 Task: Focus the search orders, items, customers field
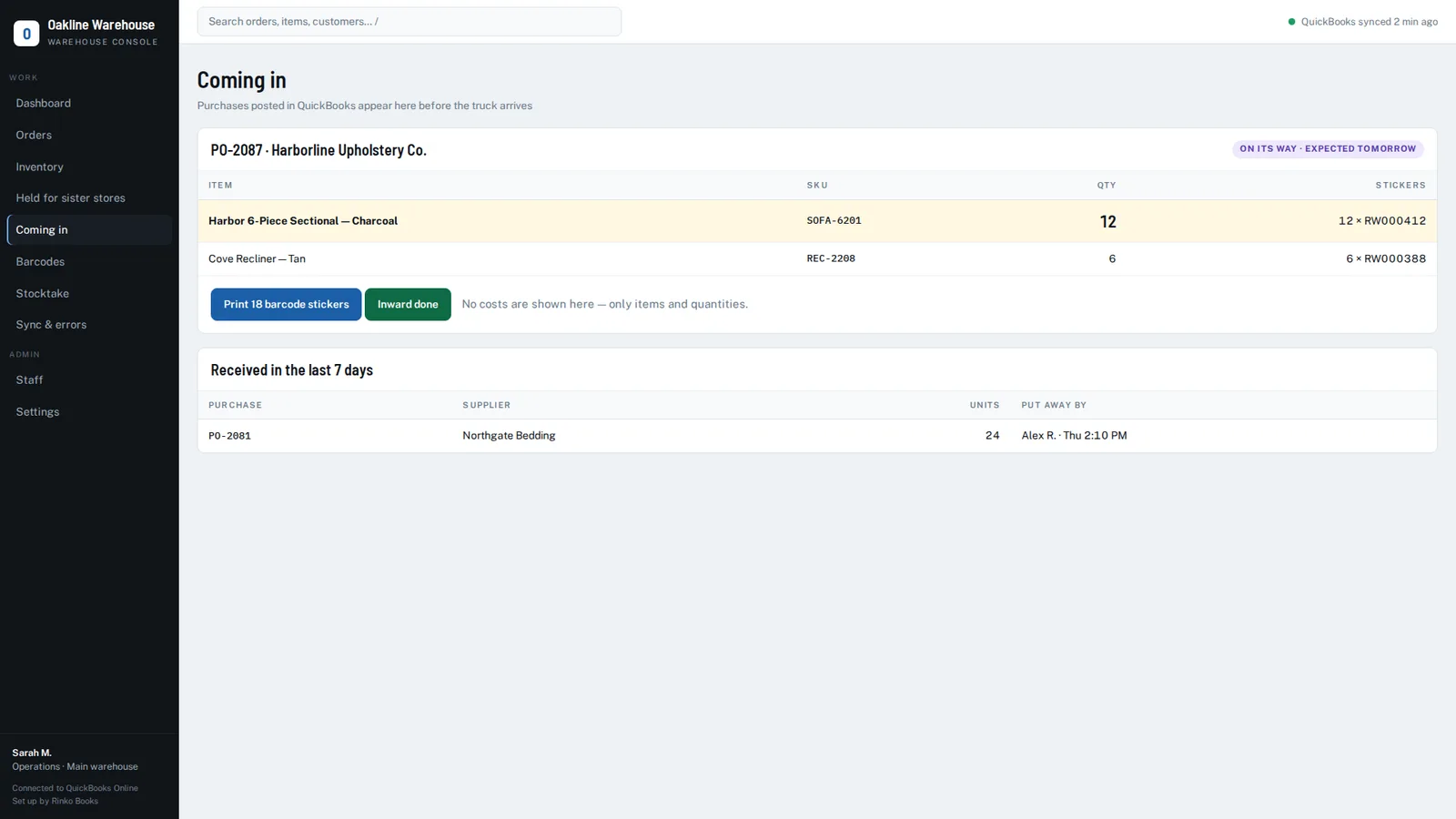pos(409,22)
